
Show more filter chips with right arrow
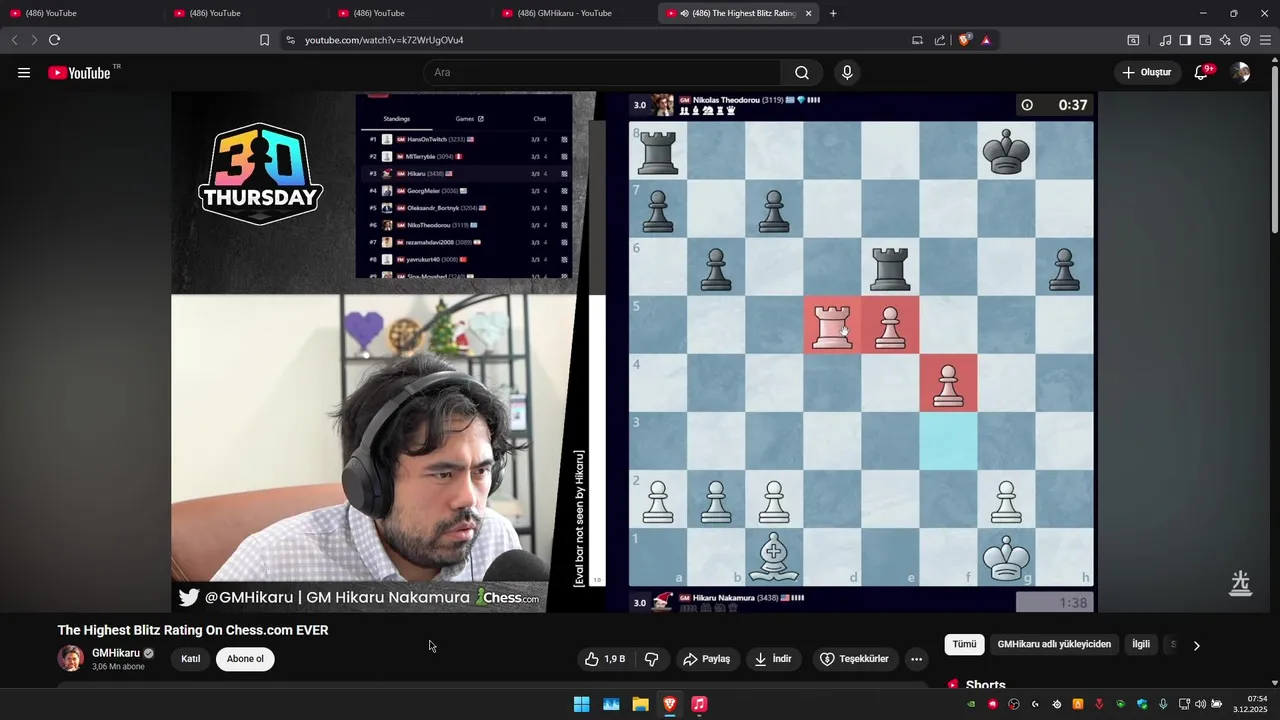(x=1197, y=645)
